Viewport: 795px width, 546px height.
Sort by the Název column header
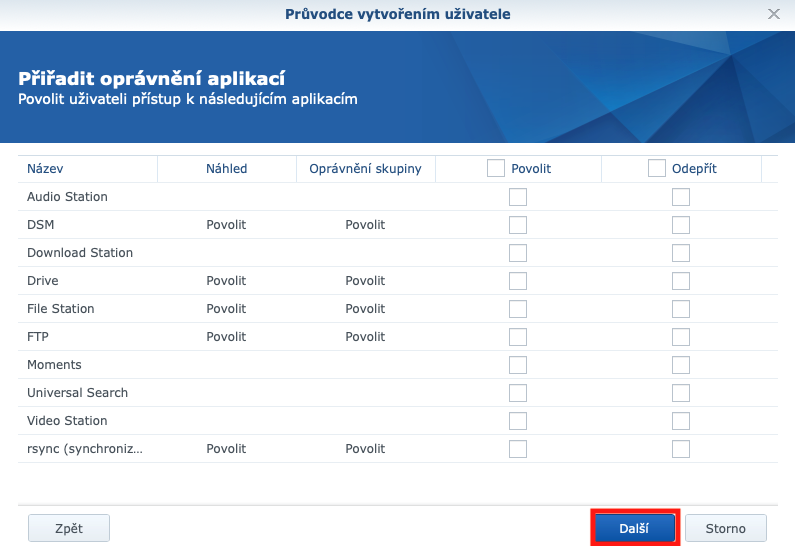click(45, 169)
